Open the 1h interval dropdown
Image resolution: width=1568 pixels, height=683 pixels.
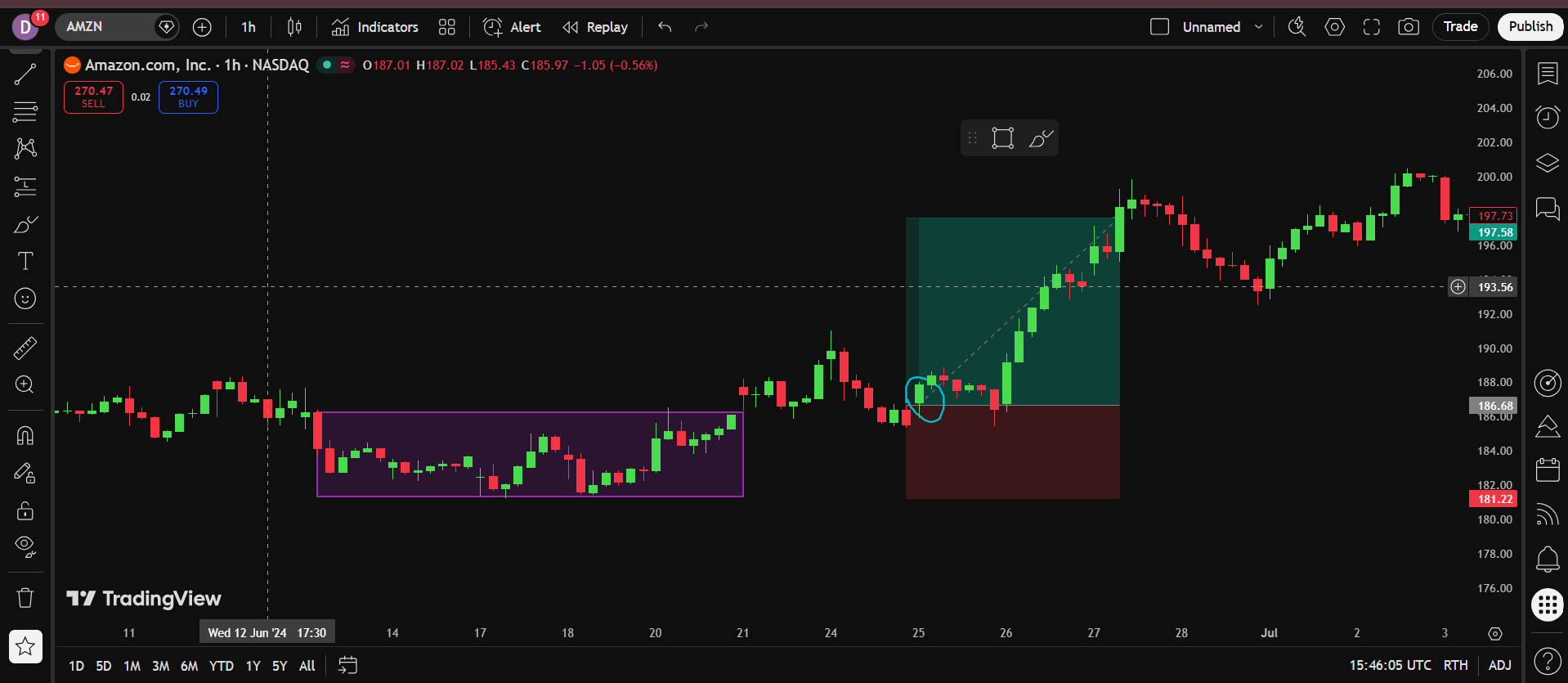(249, 27)
